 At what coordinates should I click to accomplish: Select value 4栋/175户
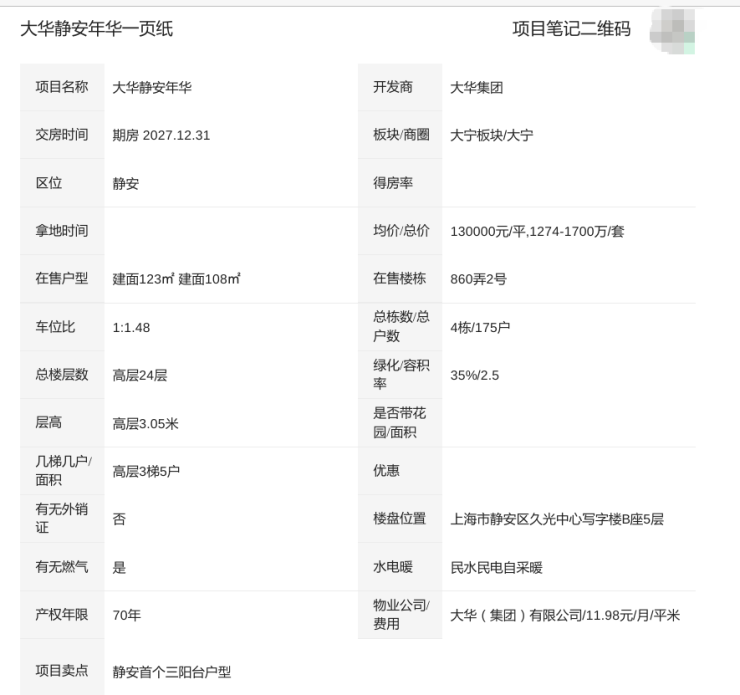480,327
